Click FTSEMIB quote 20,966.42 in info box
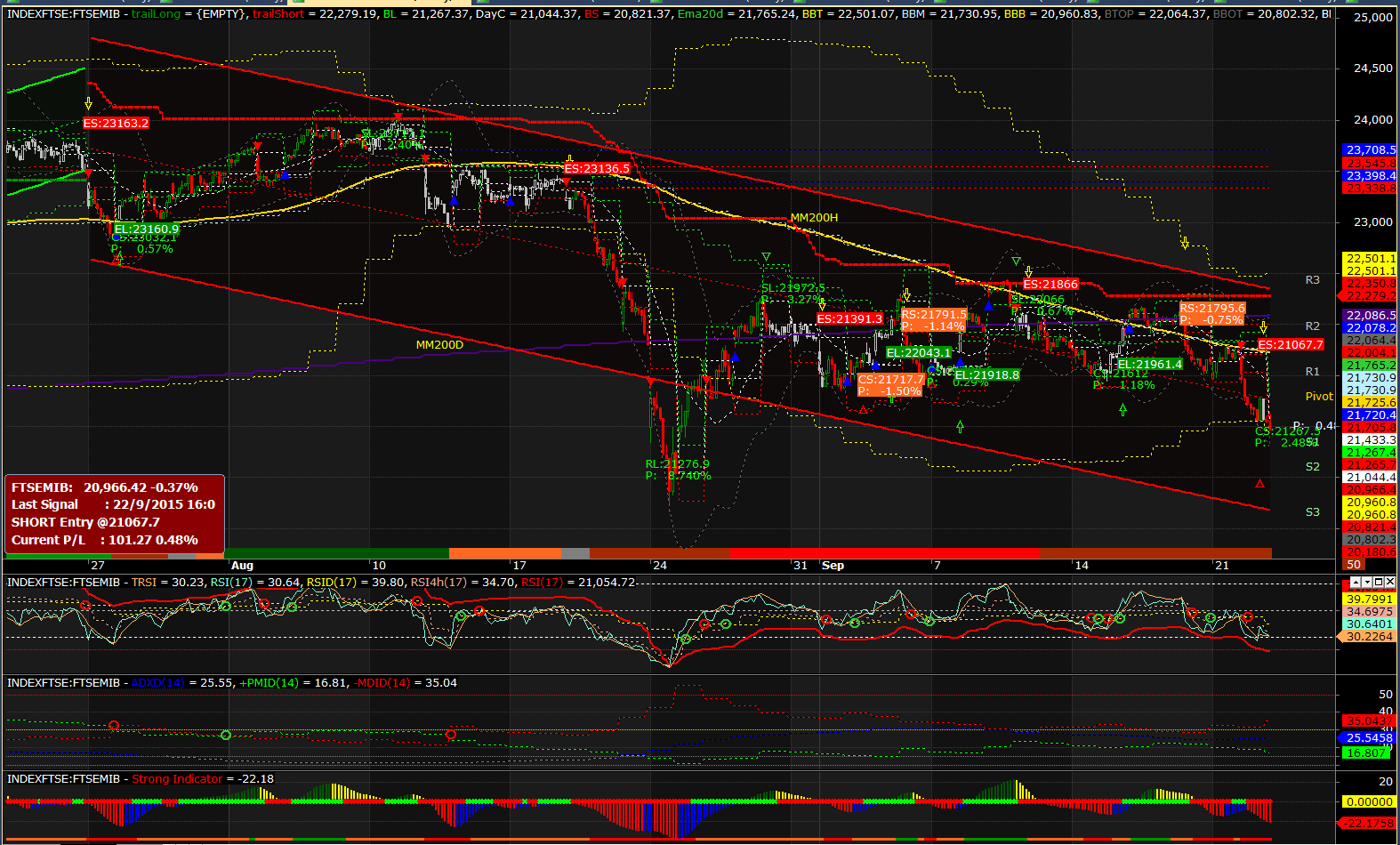 [x=104, y=487]
